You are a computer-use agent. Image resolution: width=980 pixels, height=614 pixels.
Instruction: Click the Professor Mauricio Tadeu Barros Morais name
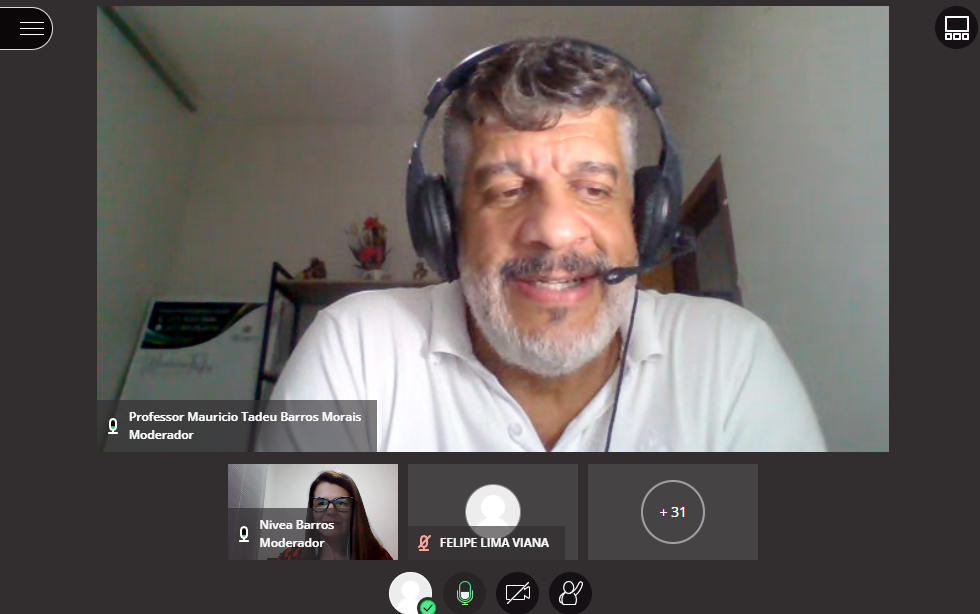click(245, 417)
